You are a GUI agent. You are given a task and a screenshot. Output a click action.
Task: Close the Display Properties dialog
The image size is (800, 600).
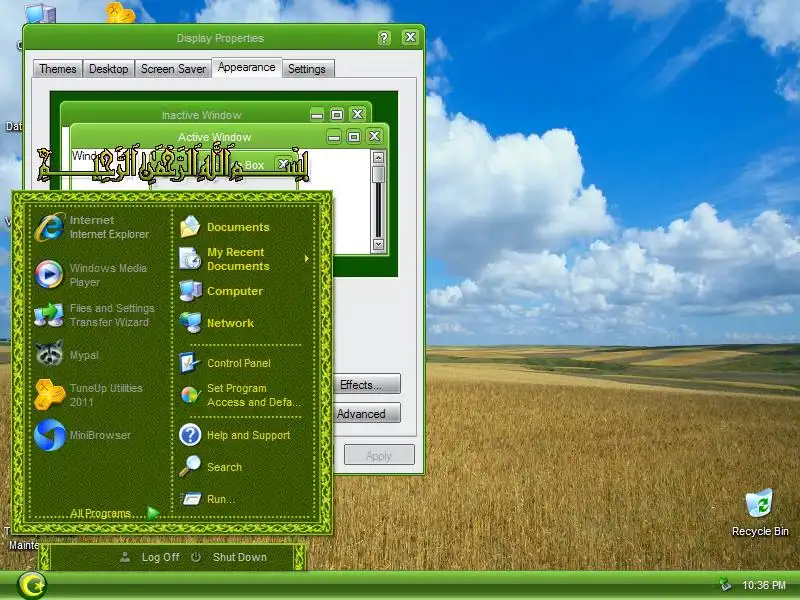click(410, 37)
